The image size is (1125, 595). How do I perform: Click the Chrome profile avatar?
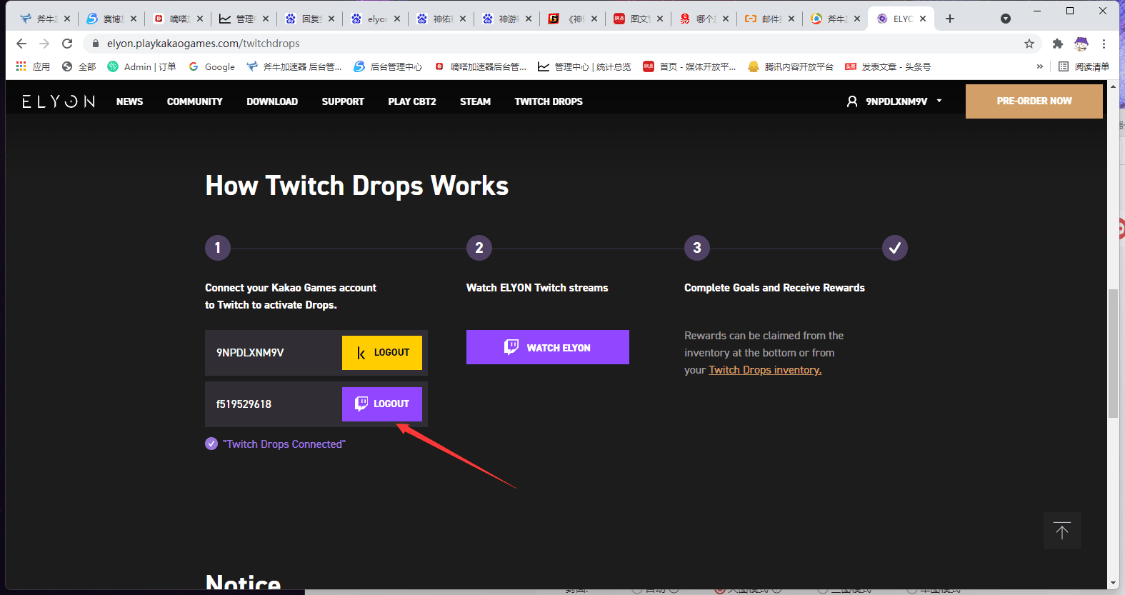1081,44
